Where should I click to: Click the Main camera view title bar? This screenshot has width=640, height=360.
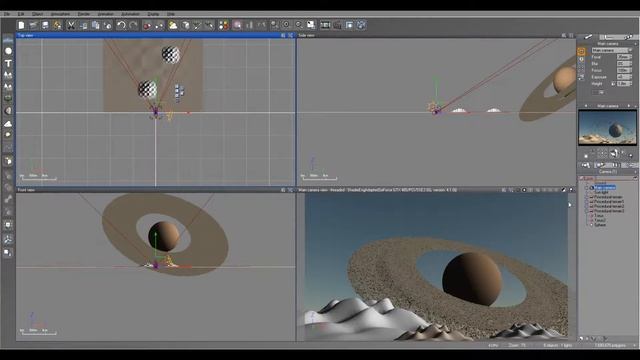click(x=436, y=190)
